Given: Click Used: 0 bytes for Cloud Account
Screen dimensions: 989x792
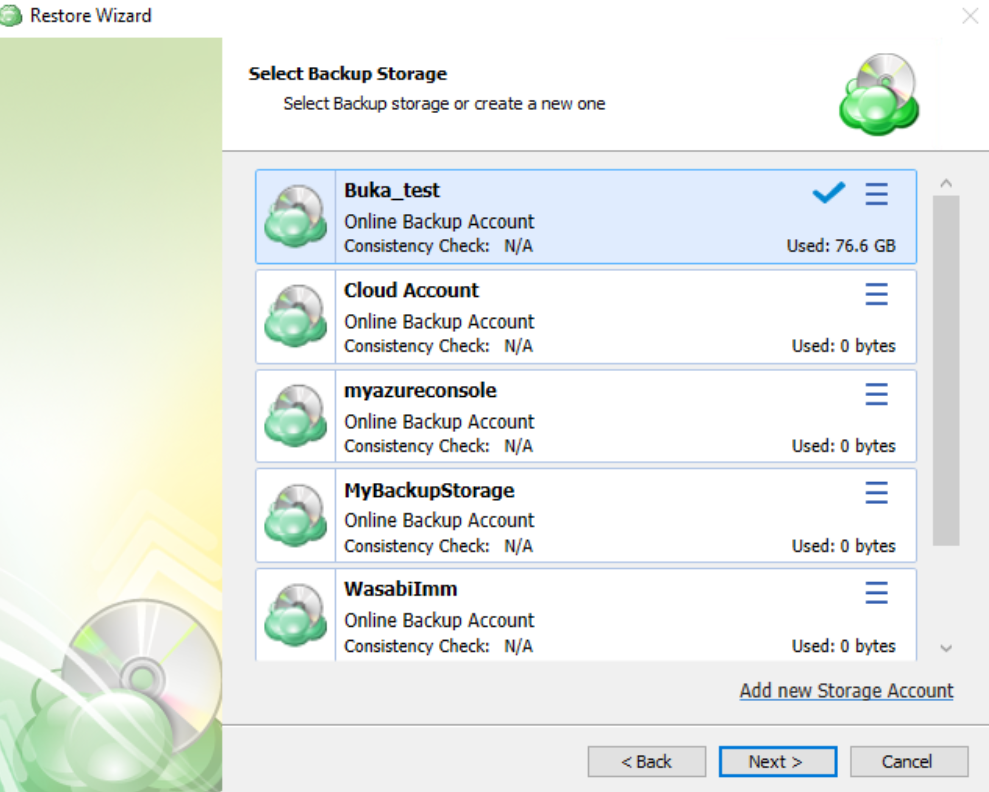Looking at the screenshot, I should (x=843, y=346).
